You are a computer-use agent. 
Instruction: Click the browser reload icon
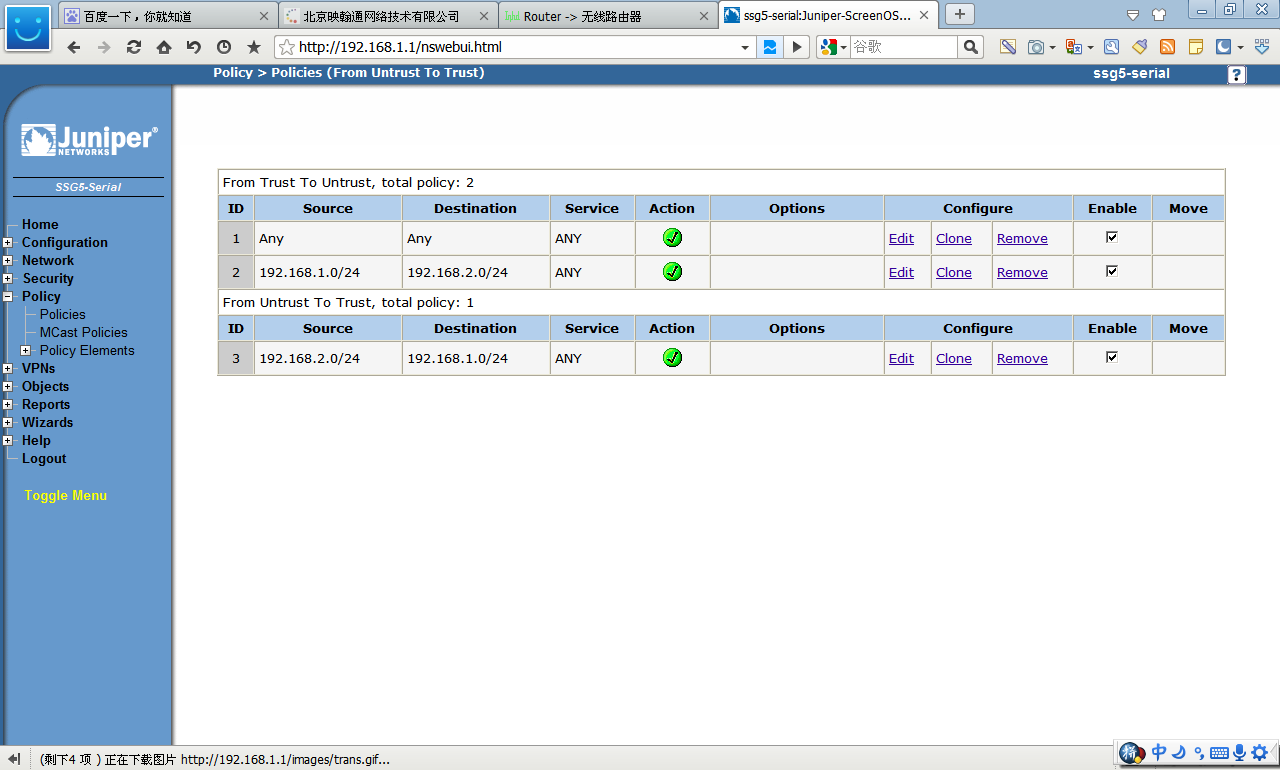point(134,47)
